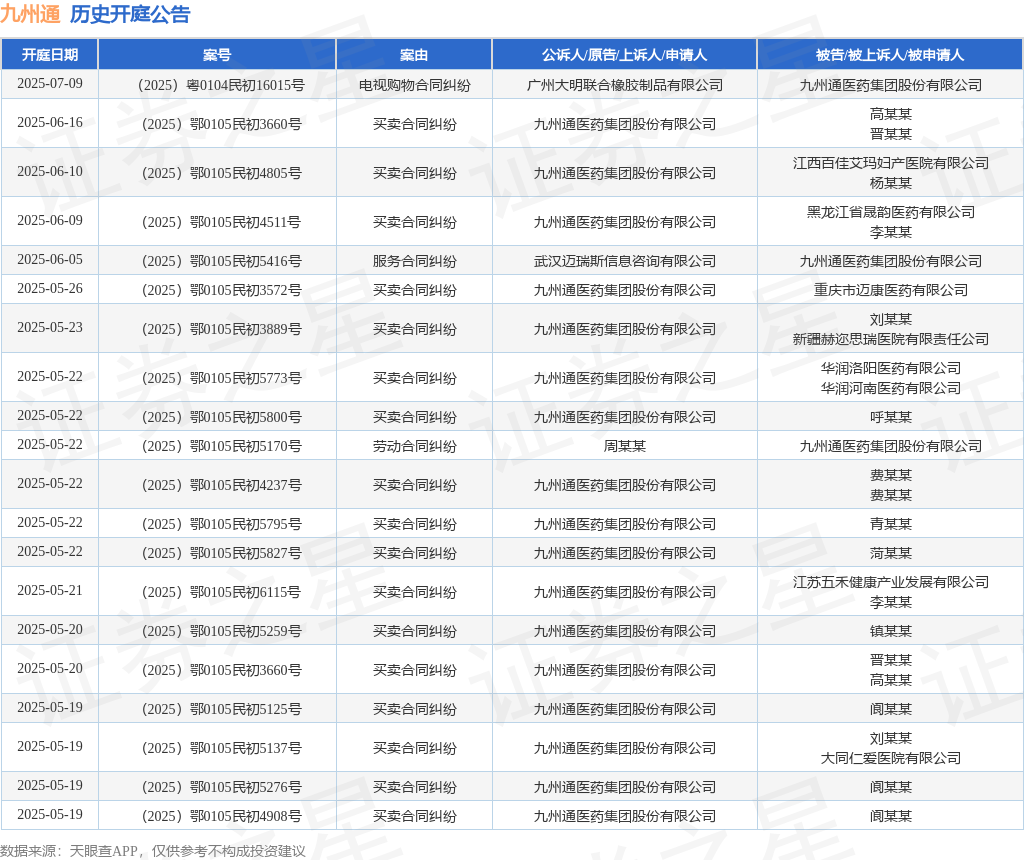The width and height of the screenshot is (1024, 860).
Task: Select case number 鄂0105民初4805号
Action: (221, 174)
